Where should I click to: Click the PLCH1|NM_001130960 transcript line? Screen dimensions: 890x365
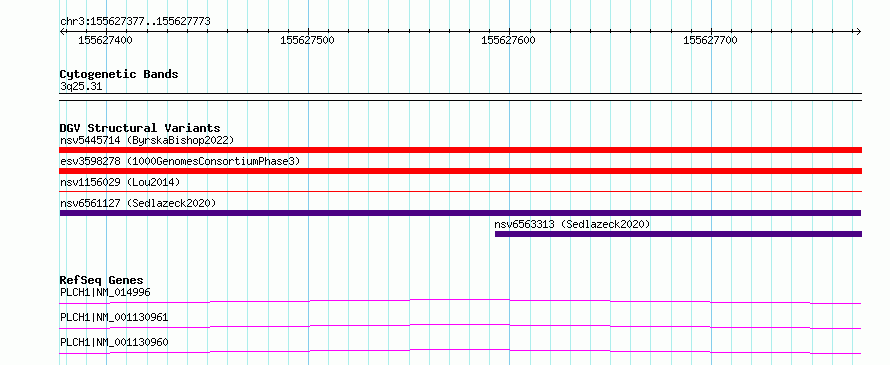pyautogui.click(x=460, y=351)
